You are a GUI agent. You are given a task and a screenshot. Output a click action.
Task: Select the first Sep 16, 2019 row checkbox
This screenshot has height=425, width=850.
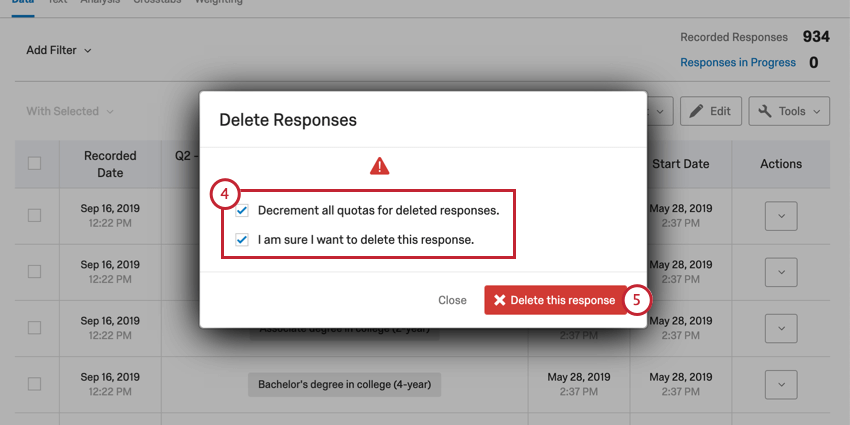[34, 215]
